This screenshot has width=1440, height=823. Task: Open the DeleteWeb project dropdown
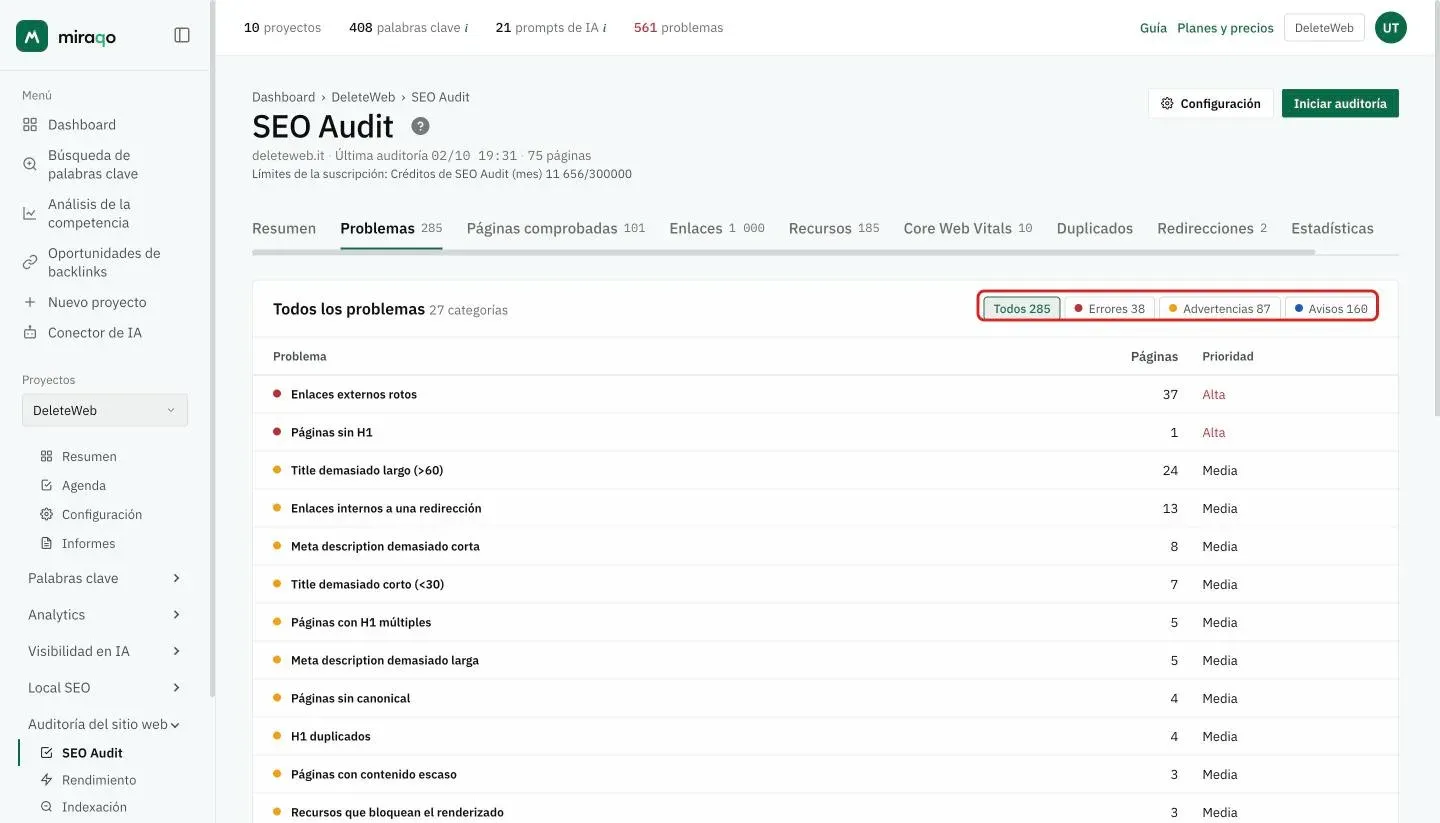click(x=105, y=410)
